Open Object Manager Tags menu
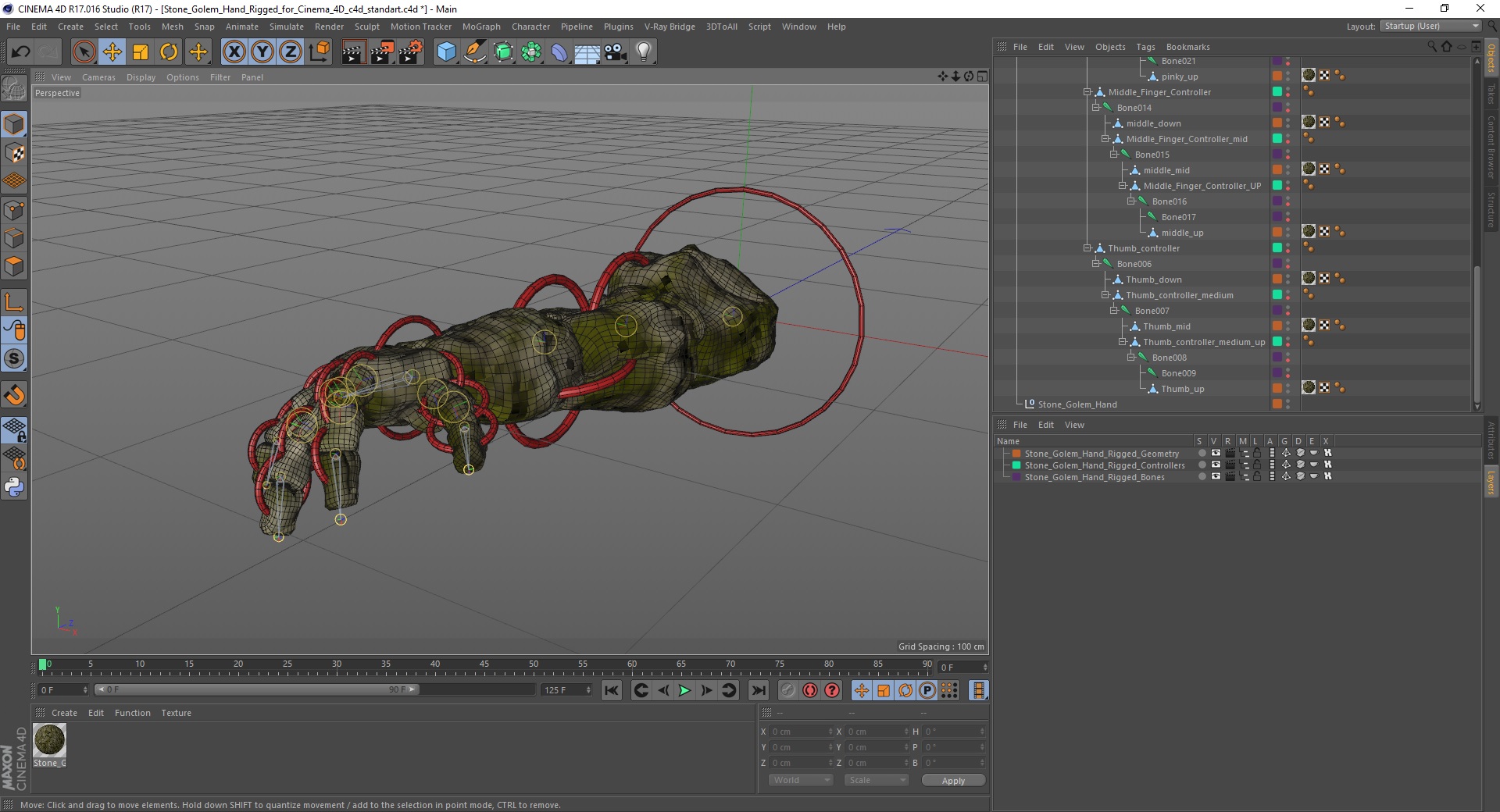Screen dimensions: 1500x812 1145,47
